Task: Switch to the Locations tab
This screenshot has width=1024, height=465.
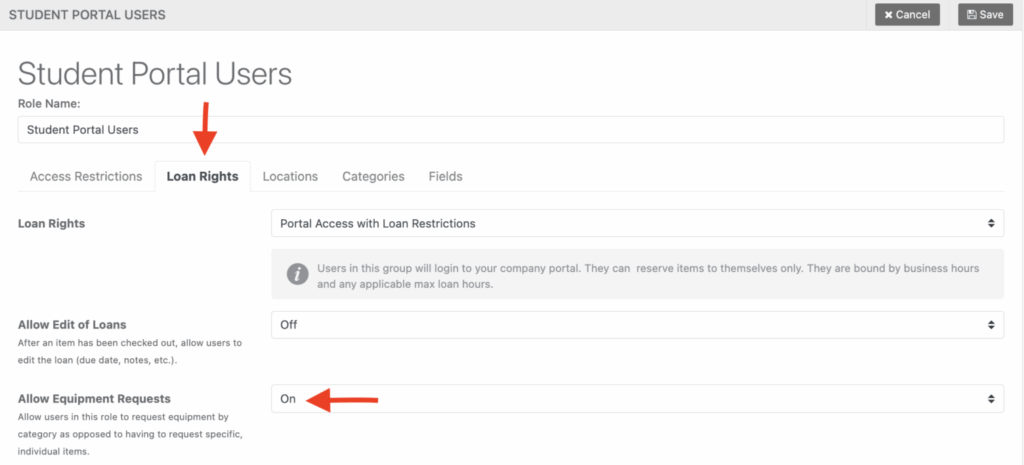Action: (290, 176)
